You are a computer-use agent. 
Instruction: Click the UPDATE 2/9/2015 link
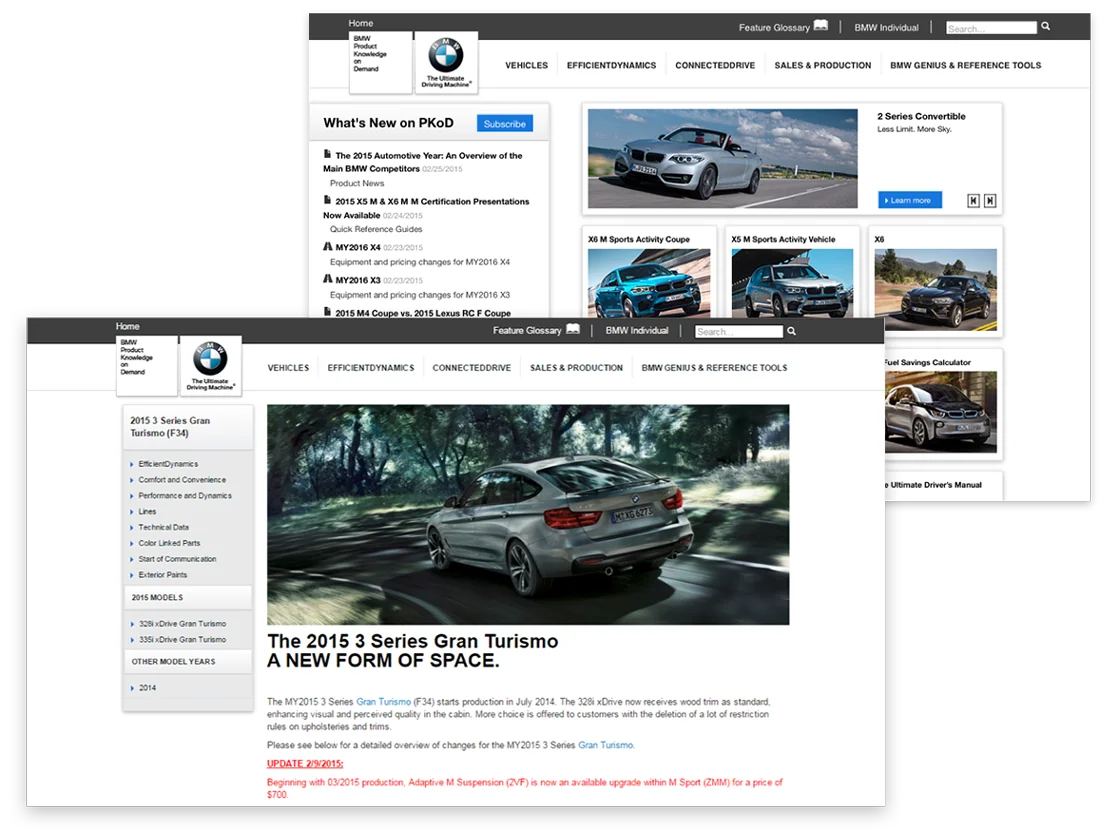(305, 763)
